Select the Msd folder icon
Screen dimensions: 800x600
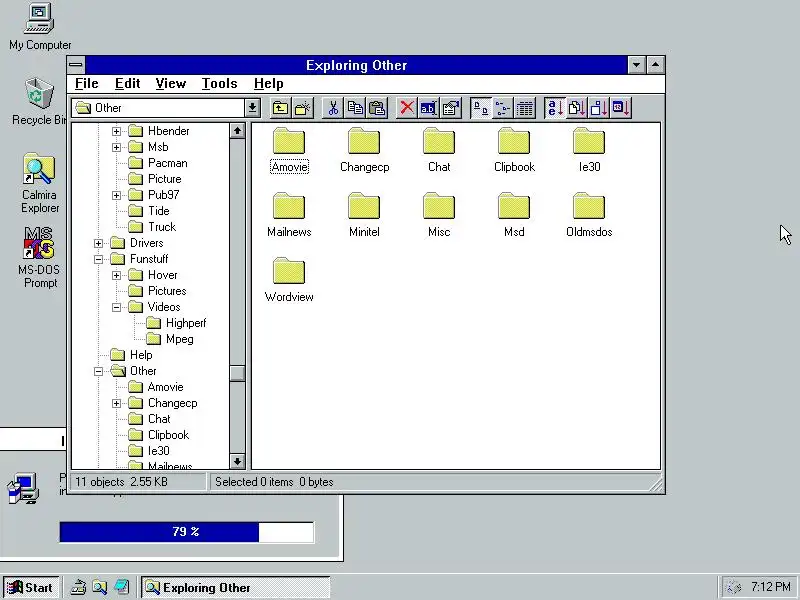[x=514, y=206]
